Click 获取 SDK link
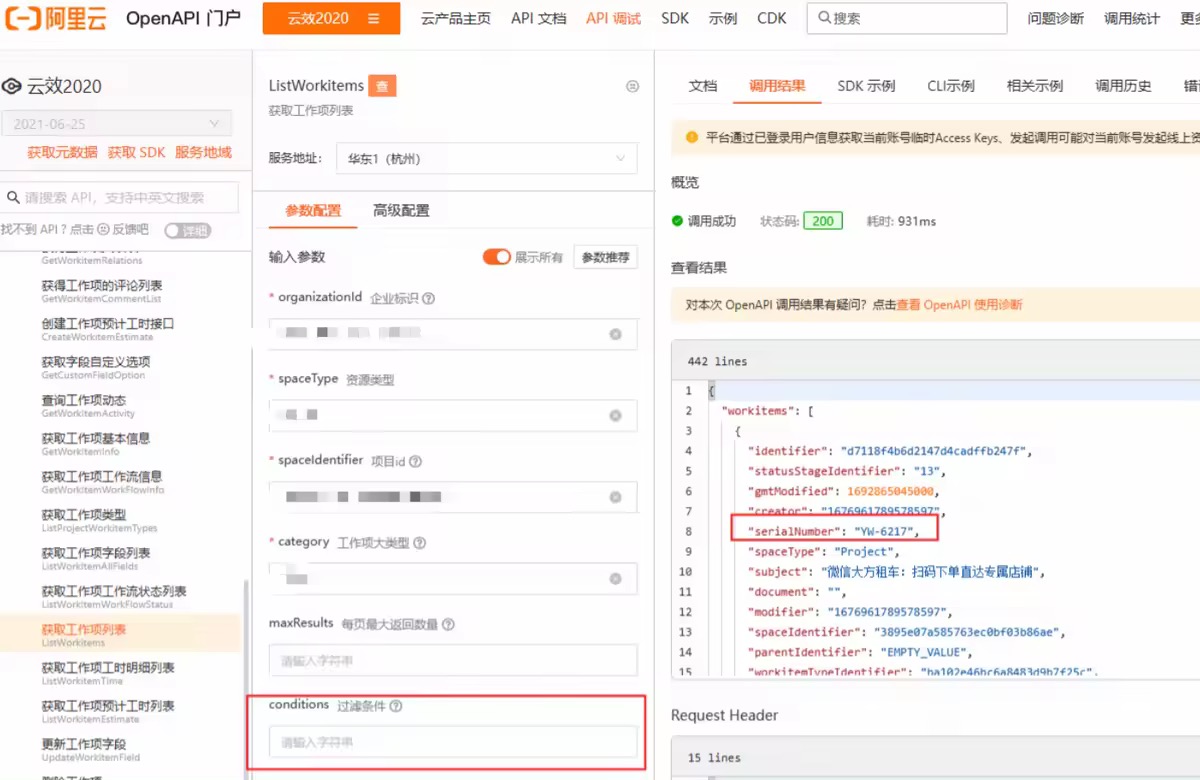 tap(136, 152)
